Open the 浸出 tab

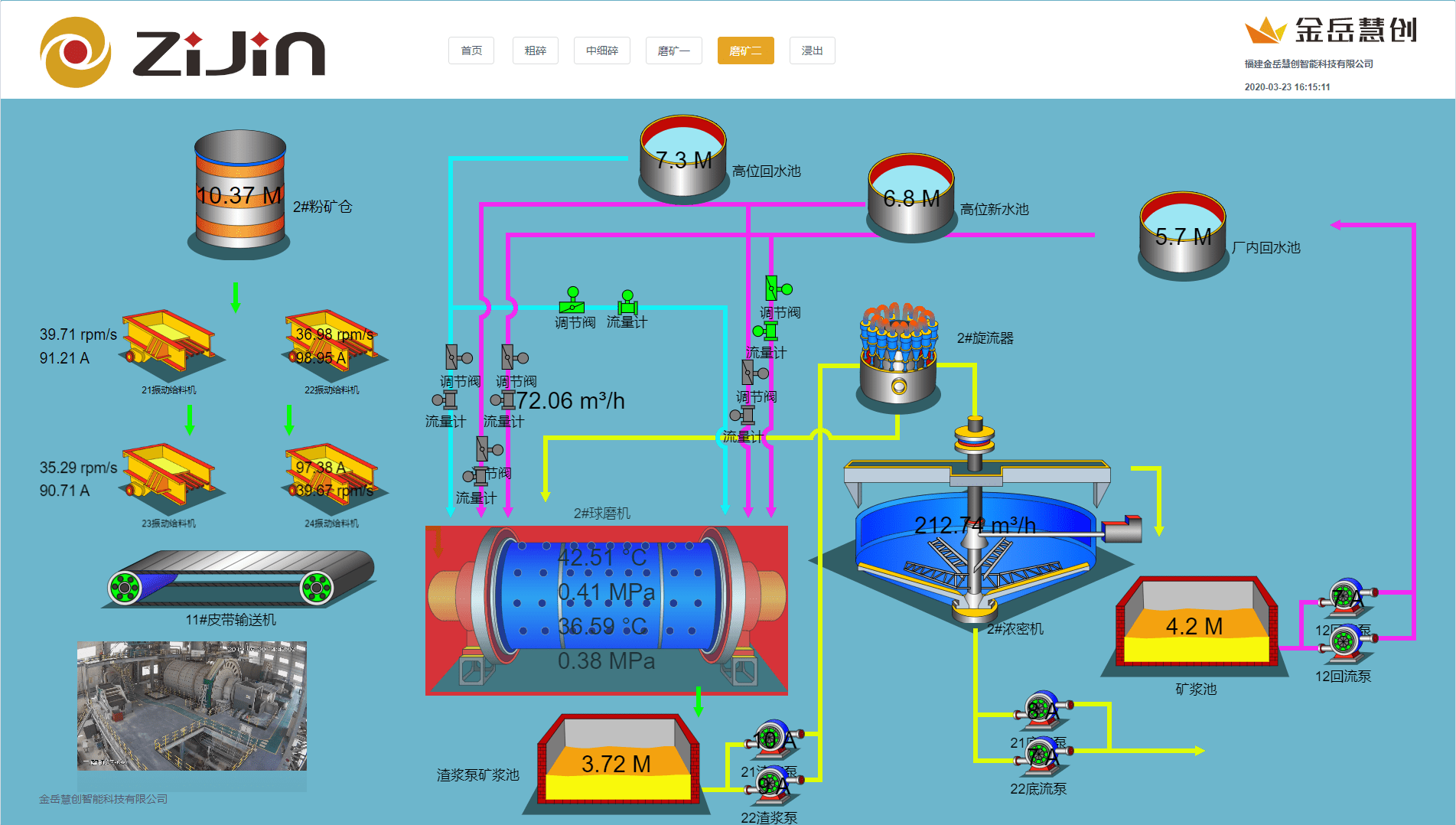point(812,51)
